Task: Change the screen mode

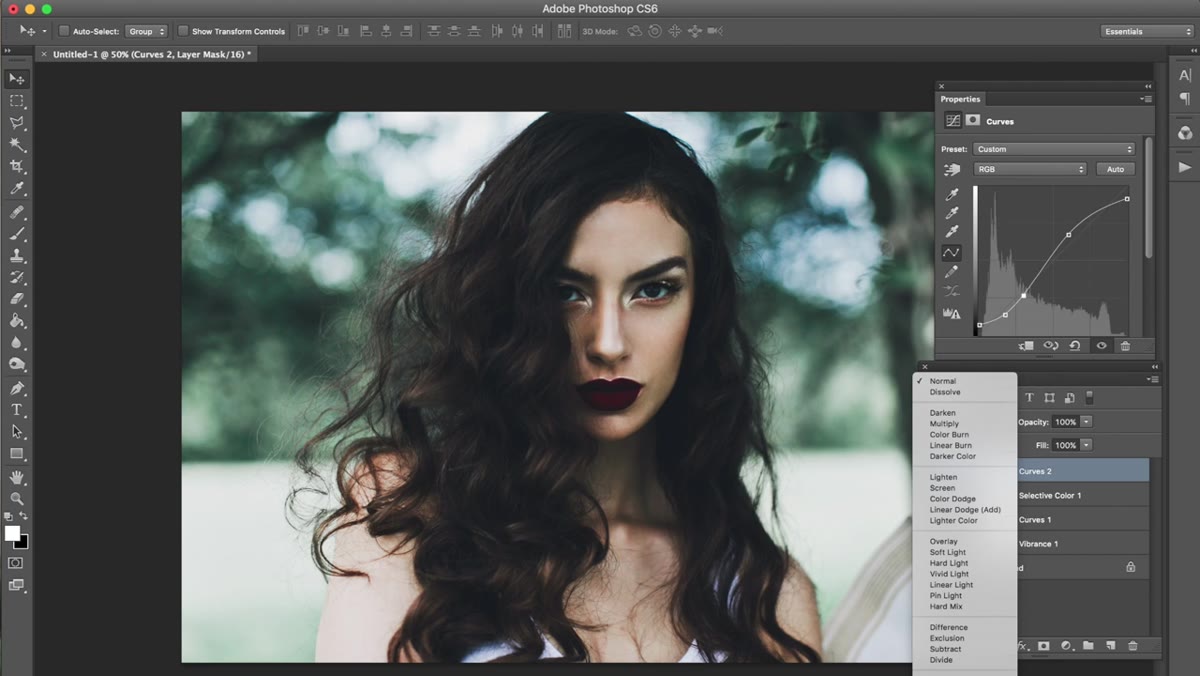Action: coord(16,586)
